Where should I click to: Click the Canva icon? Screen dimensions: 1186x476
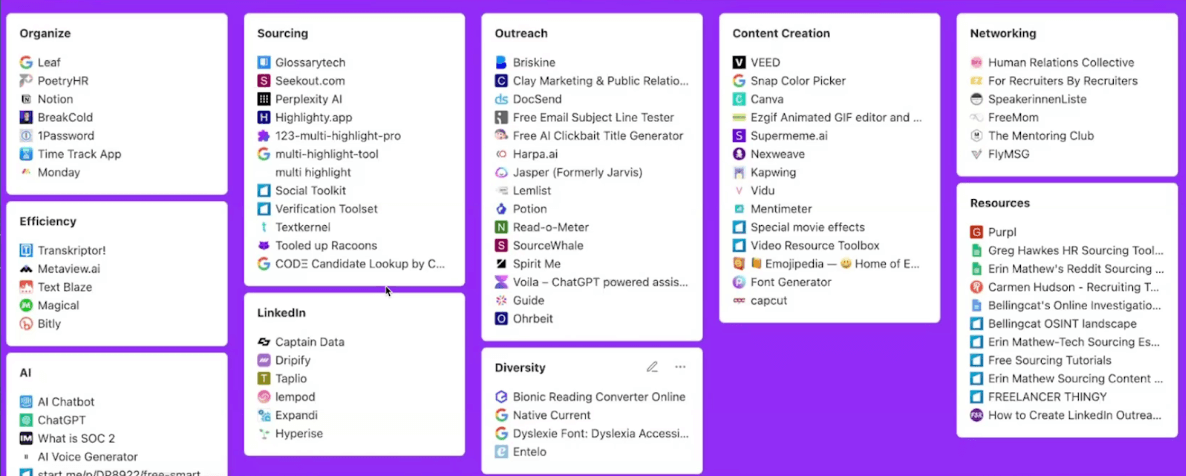[739, 99]
